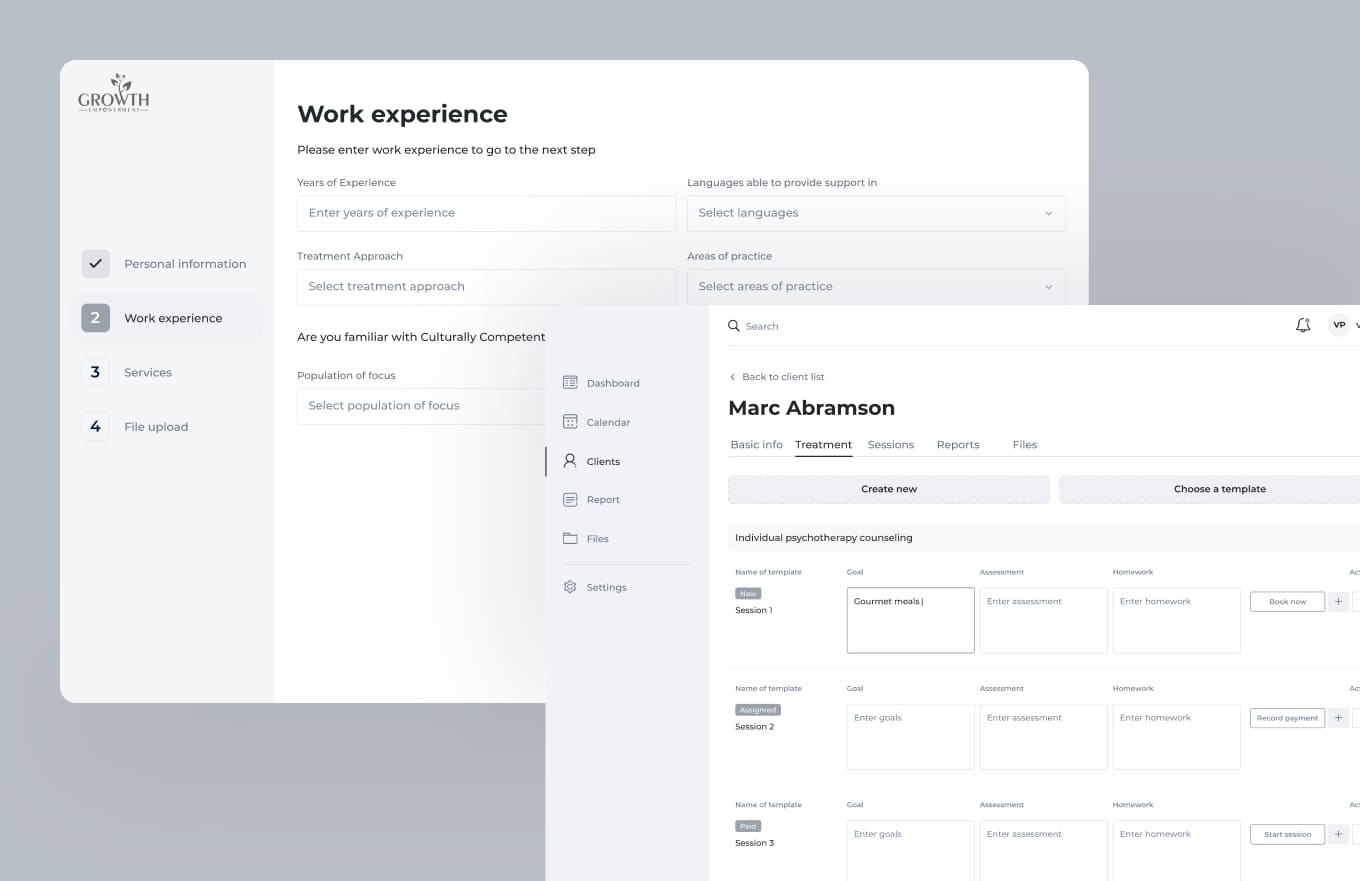Open the Files folder icon
The height and width of the screenshot is (881, 1360).
pos(570,538)
